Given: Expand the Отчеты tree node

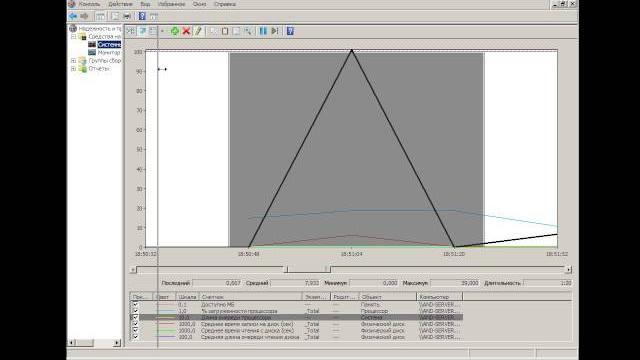Looking at the screenshot, I should pos(74,69).
